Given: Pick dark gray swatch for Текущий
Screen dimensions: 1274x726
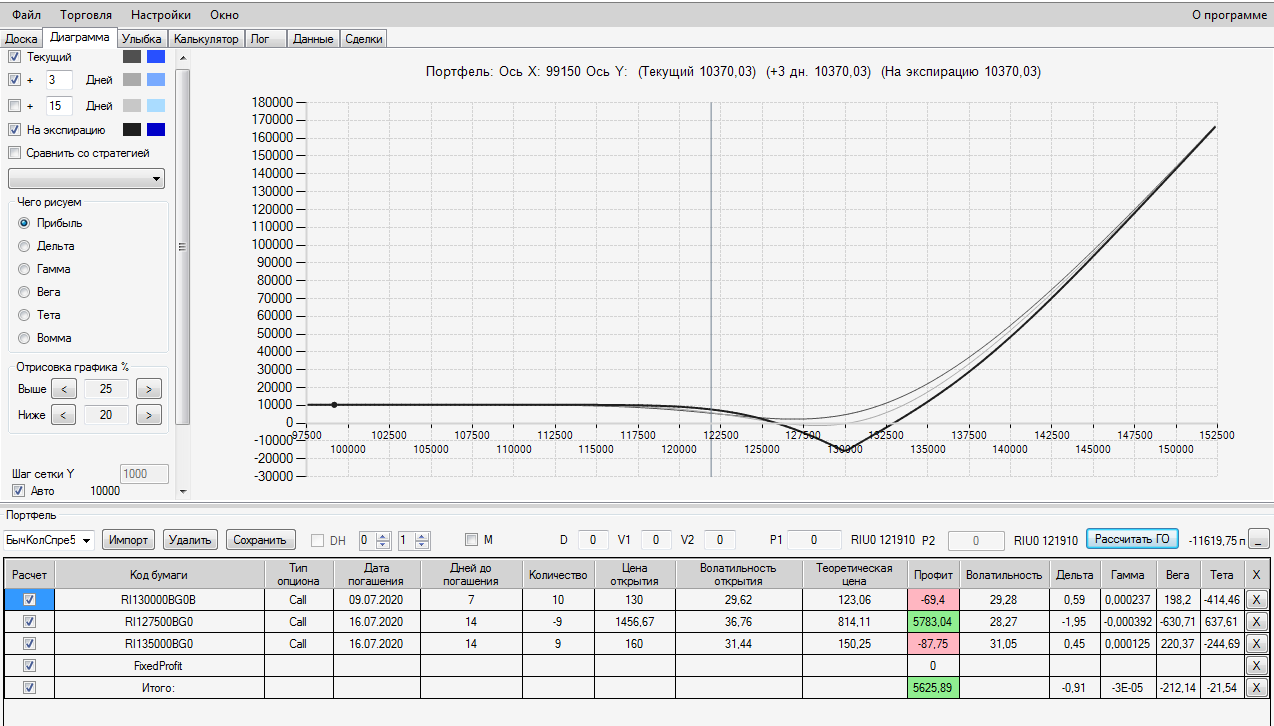Looking at the screenshot, I should click(x=132, y=57).
